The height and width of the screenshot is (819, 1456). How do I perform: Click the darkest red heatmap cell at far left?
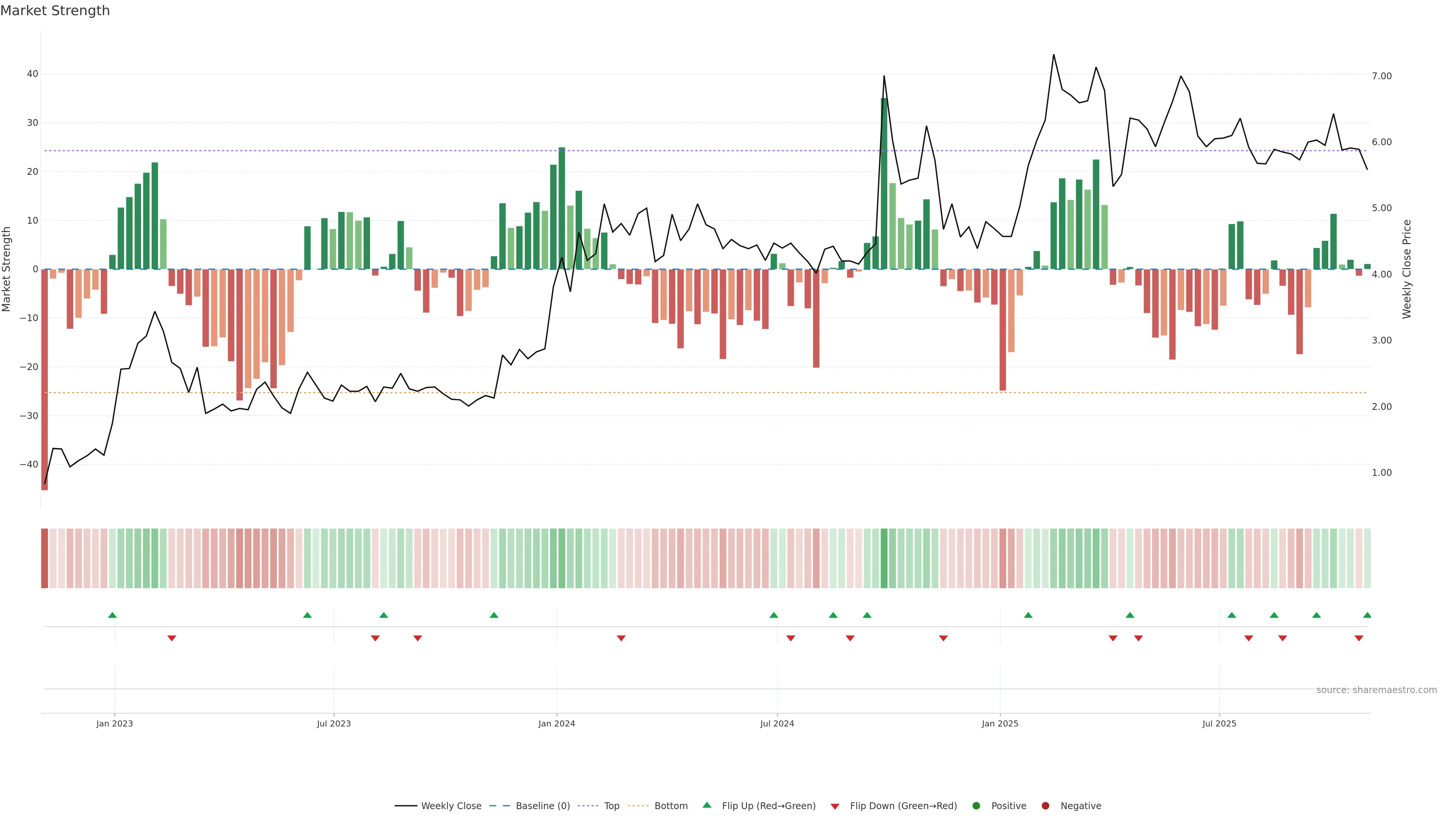click(45, 558)
